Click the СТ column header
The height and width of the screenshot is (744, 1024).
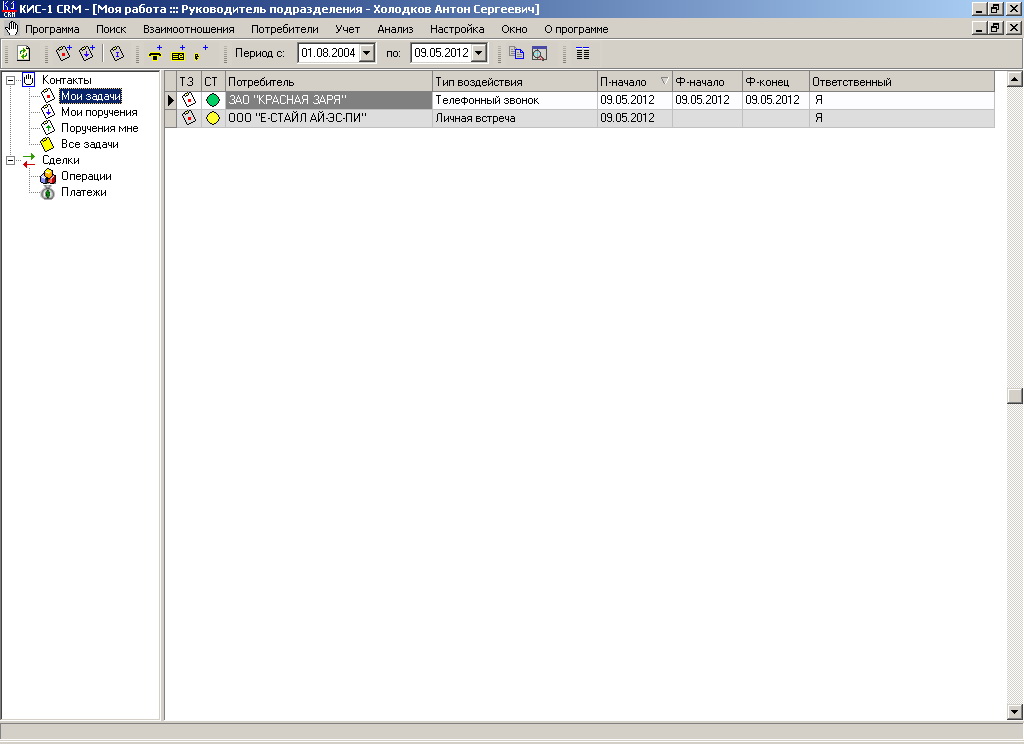pyautogui.click(x=213, y=82)
